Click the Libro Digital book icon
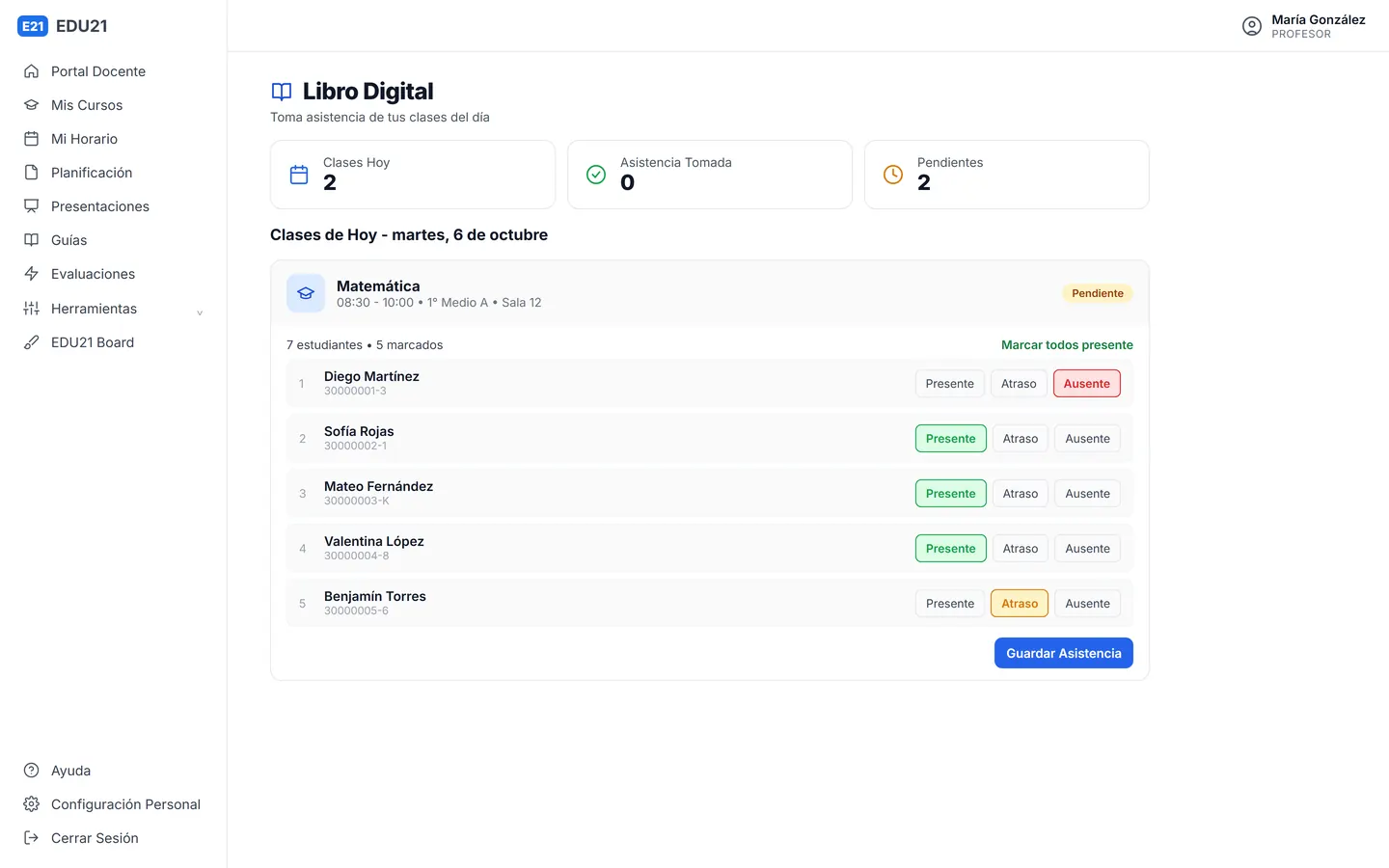Screen dimensions: 1389x868 [282, 92]
